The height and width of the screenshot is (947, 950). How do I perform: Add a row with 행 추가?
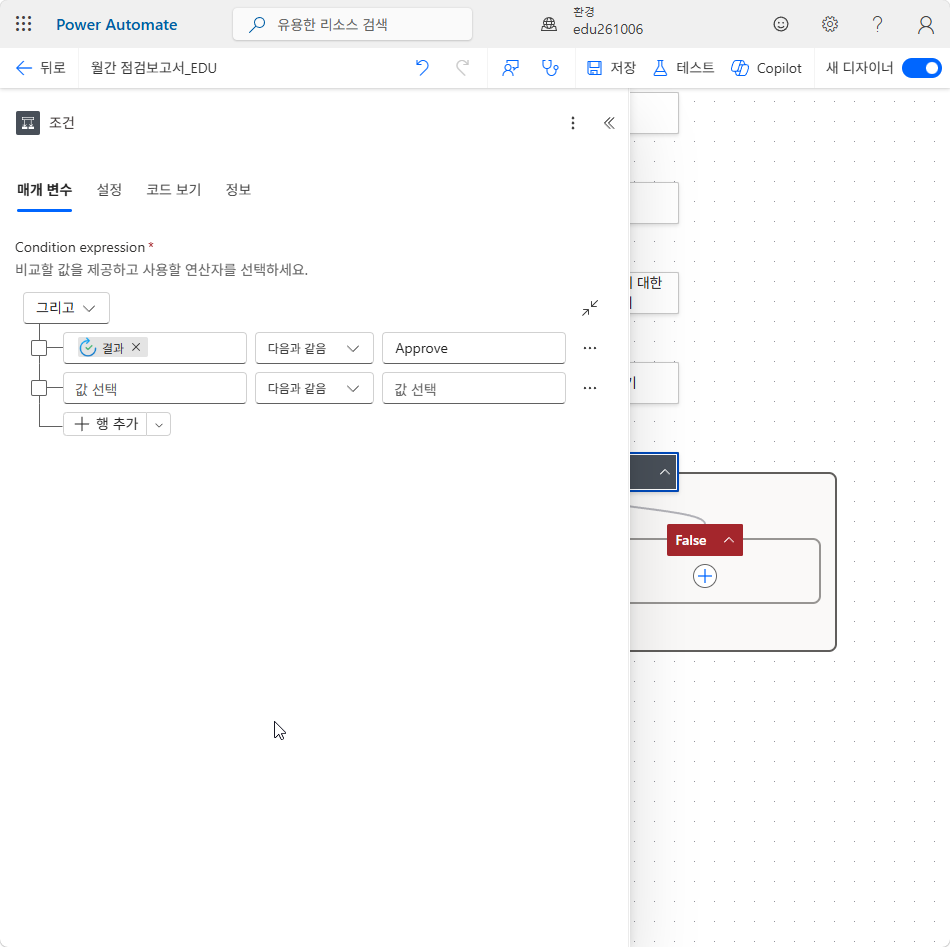[105, 424]
